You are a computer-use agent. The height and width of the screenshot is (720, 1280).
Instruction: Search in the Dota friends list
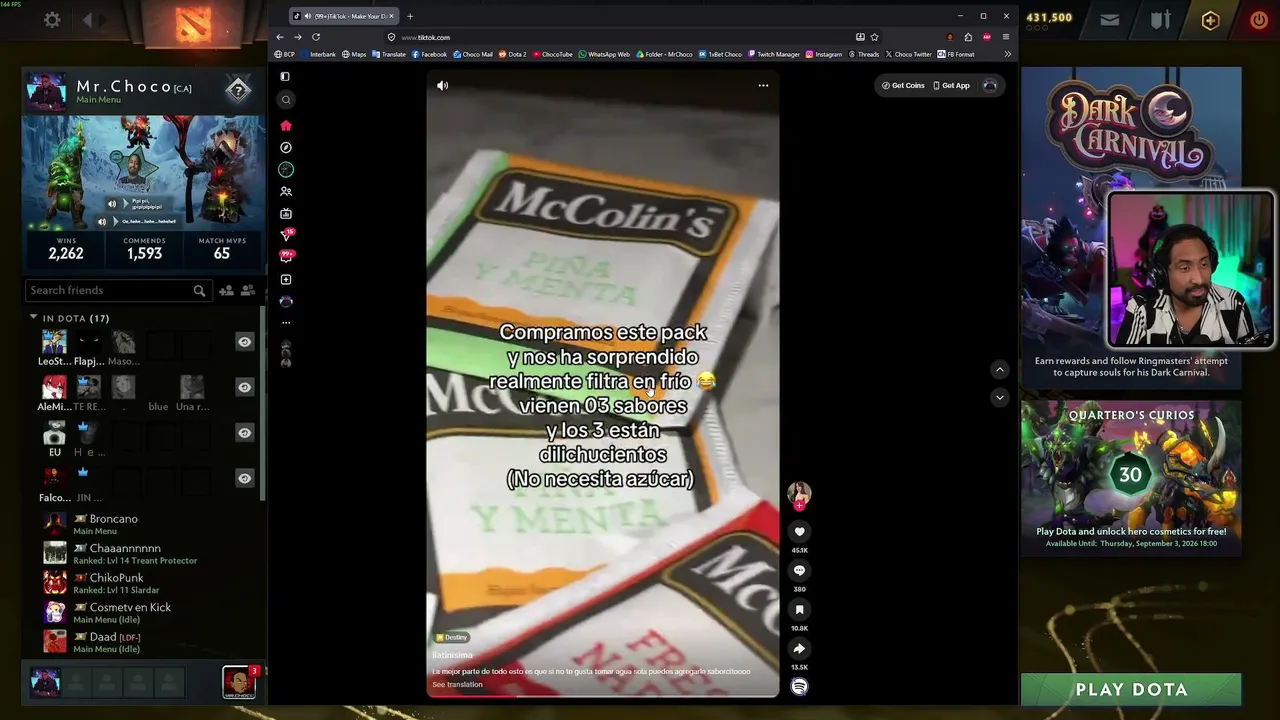pyautogui.click(x=199, y=290)
